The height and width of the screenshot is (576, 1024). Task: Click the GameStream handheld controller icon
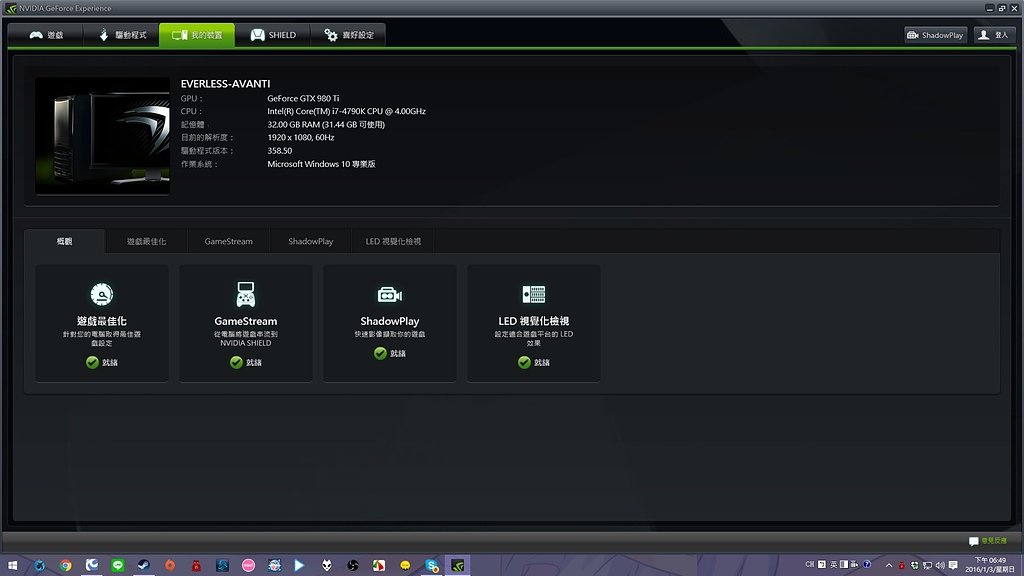pos(246,295)
